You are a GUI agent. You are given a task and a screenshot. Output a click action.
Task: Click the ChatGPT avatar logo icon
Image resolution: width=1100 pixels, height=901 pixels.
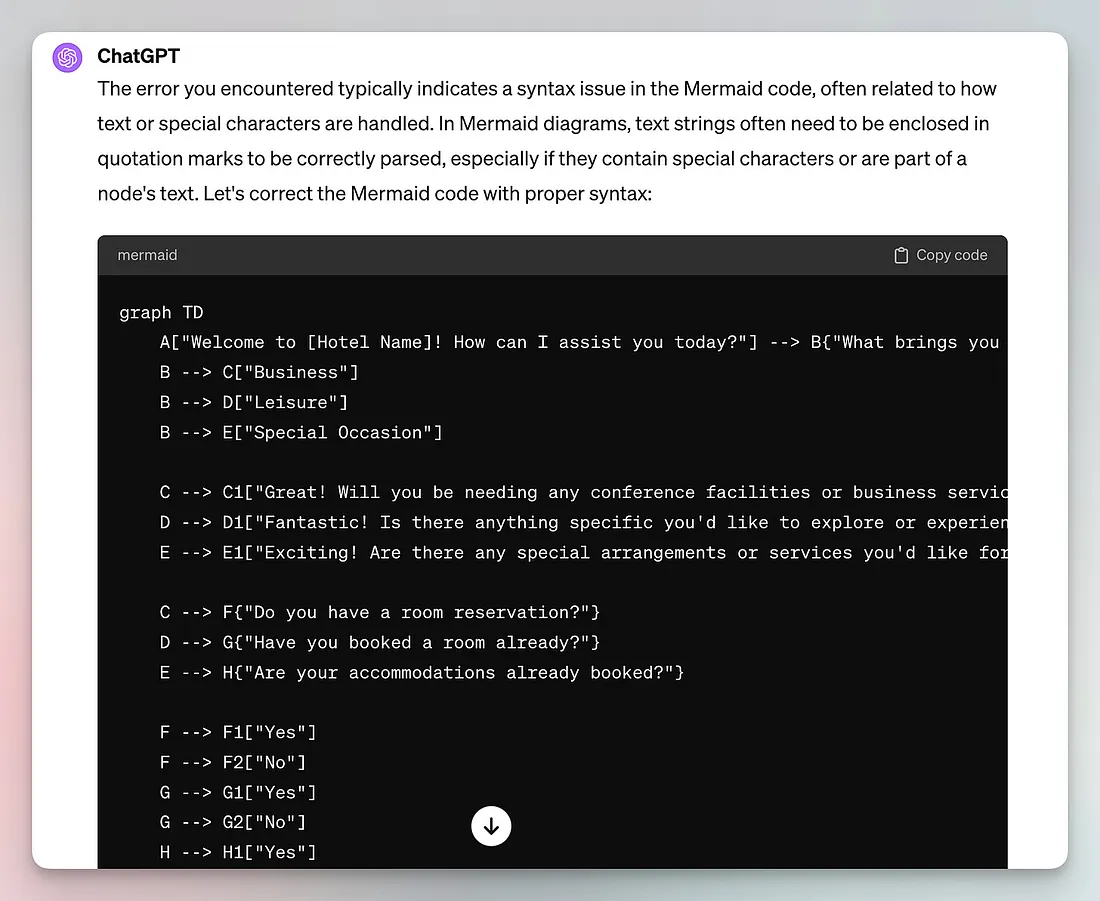coord(68,58)
